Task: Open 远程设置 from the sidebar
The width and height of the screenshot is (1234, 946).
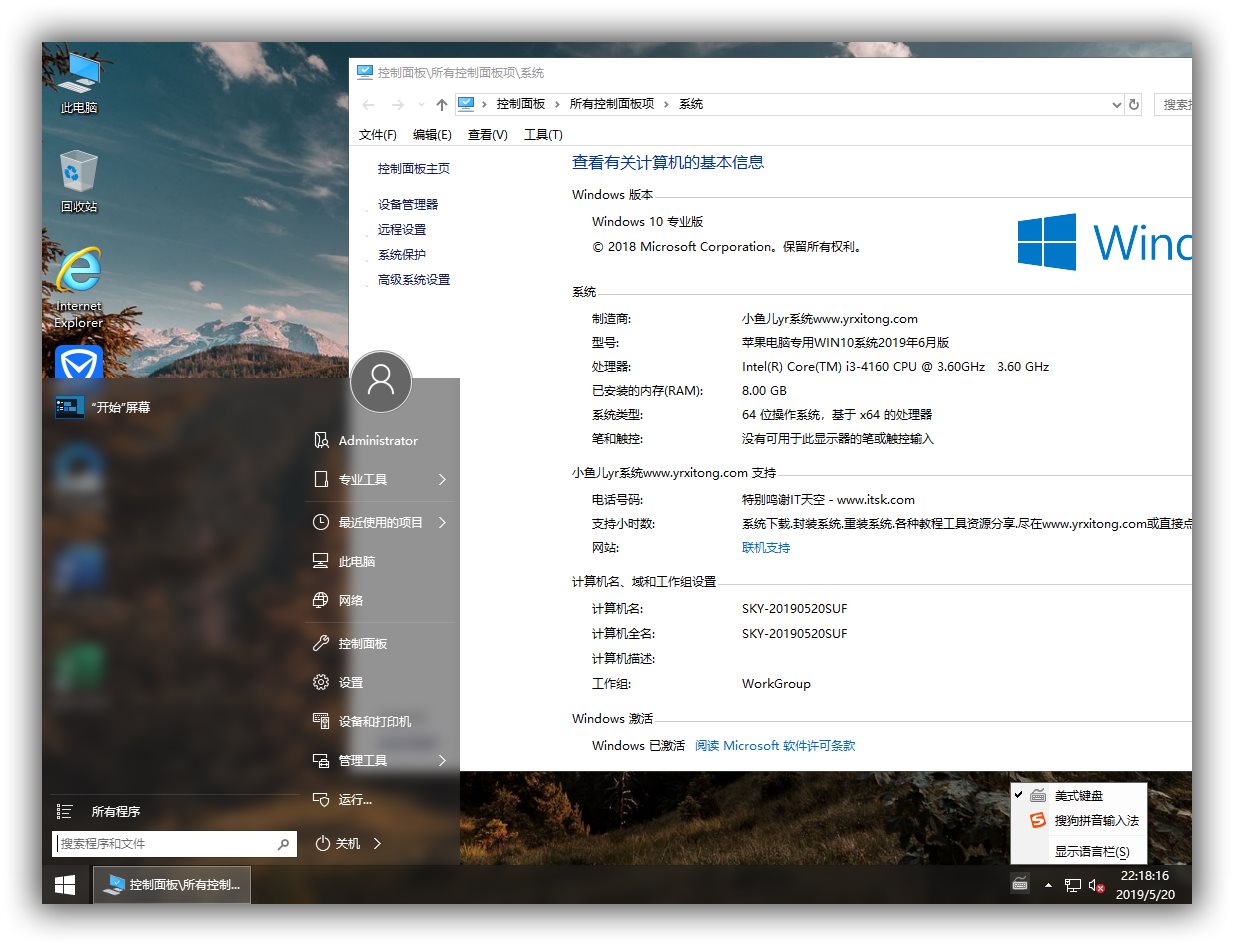Action: 402,229
